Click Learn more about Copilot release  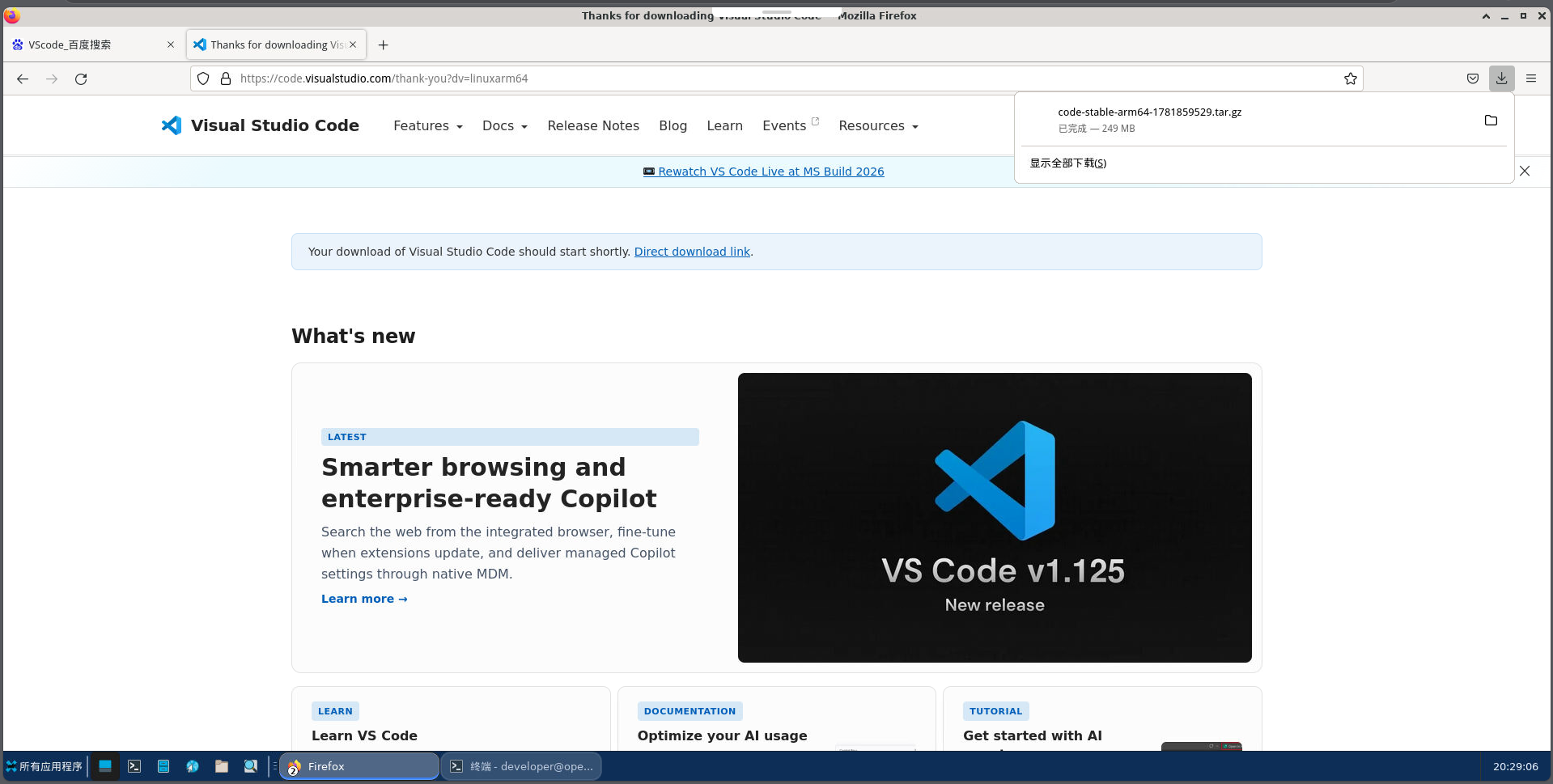pos(364,599)
